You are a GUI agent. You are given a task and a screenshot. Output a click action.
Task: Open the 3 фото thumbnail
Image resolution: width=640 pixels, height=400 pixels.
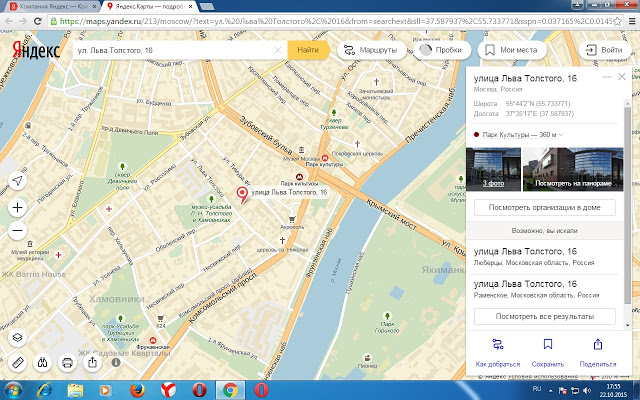coord(493,169)
